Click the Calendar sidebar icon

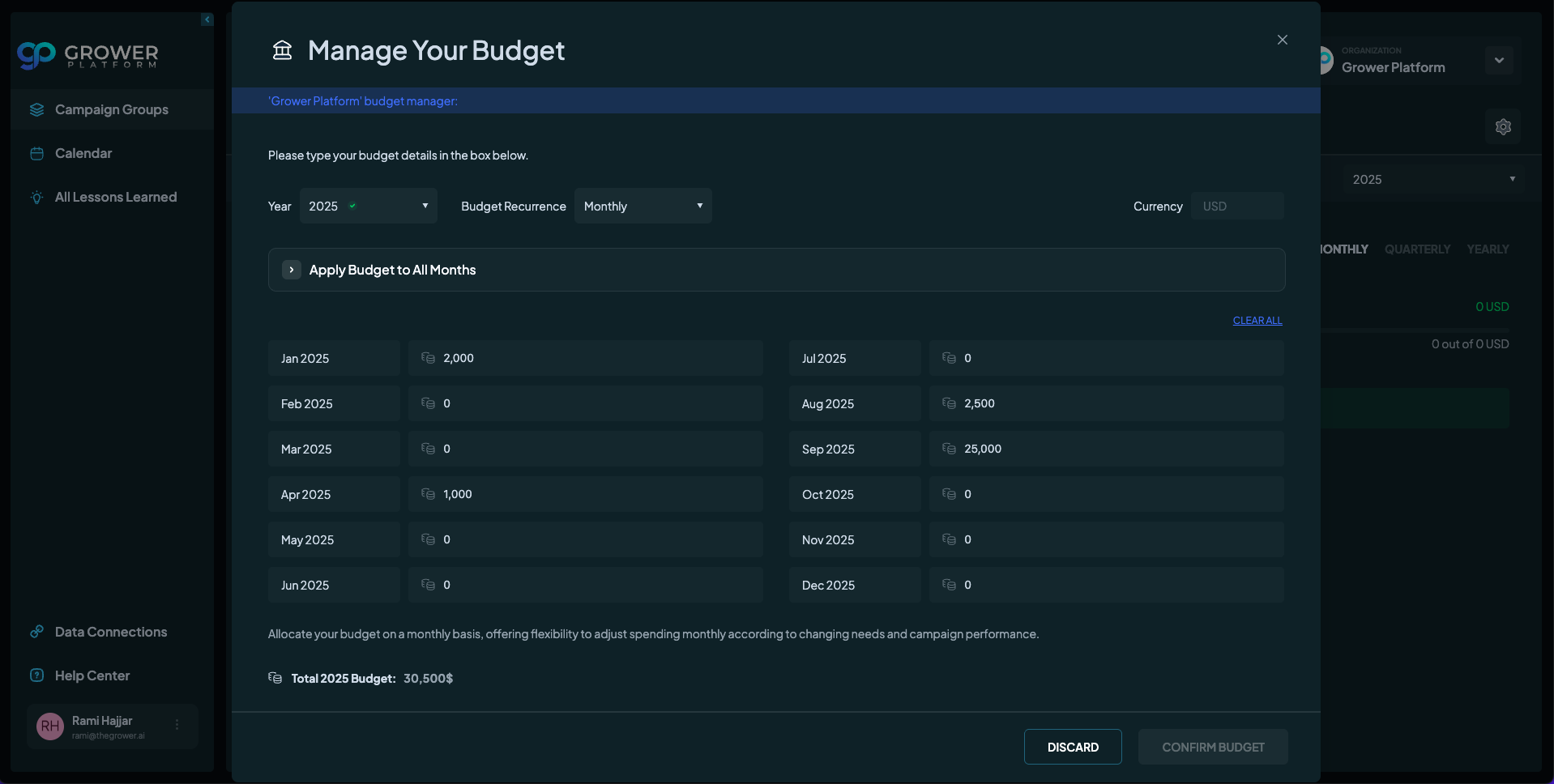coord(36,154)
